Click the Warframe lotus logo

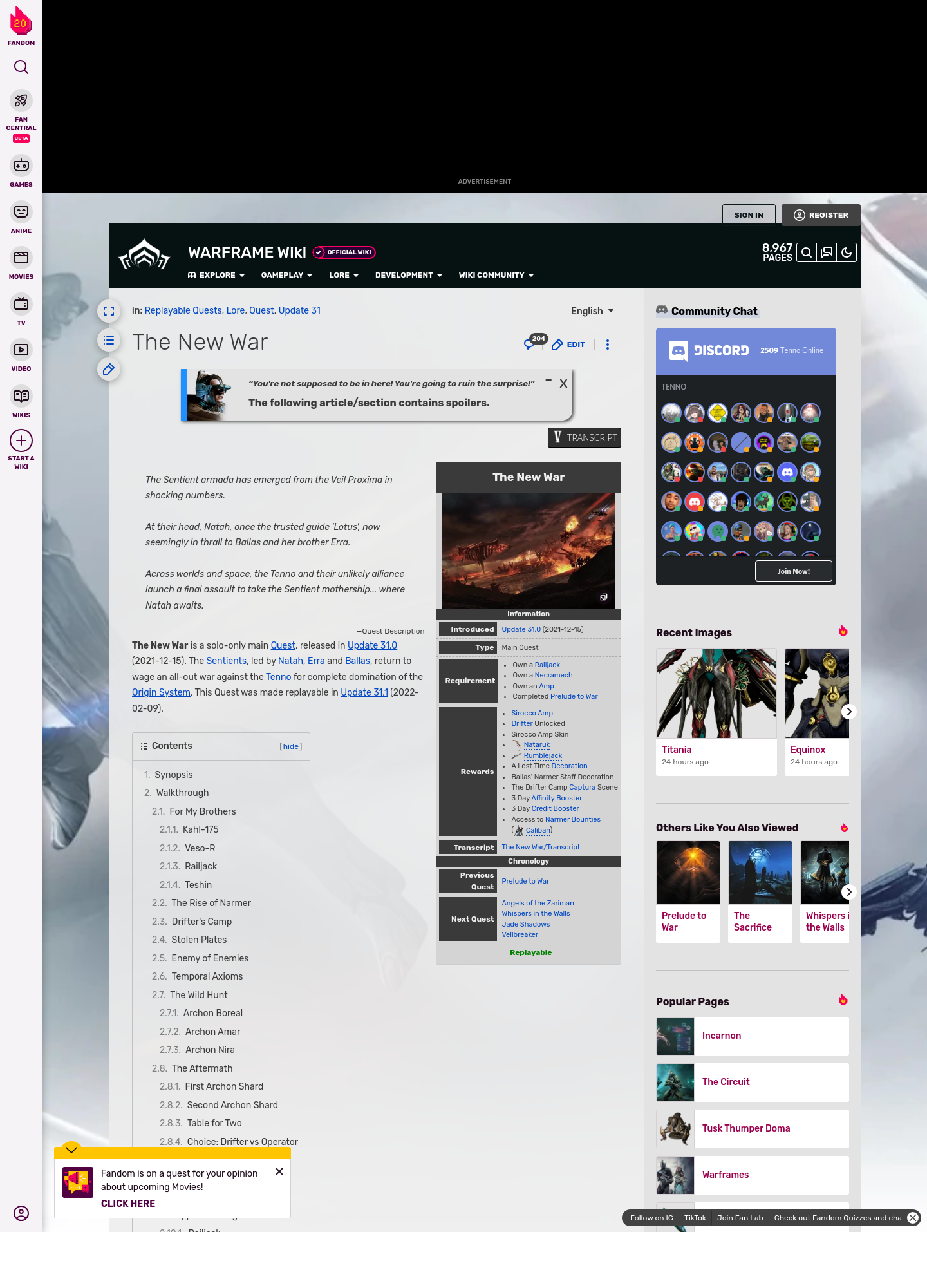coord(144,255)
